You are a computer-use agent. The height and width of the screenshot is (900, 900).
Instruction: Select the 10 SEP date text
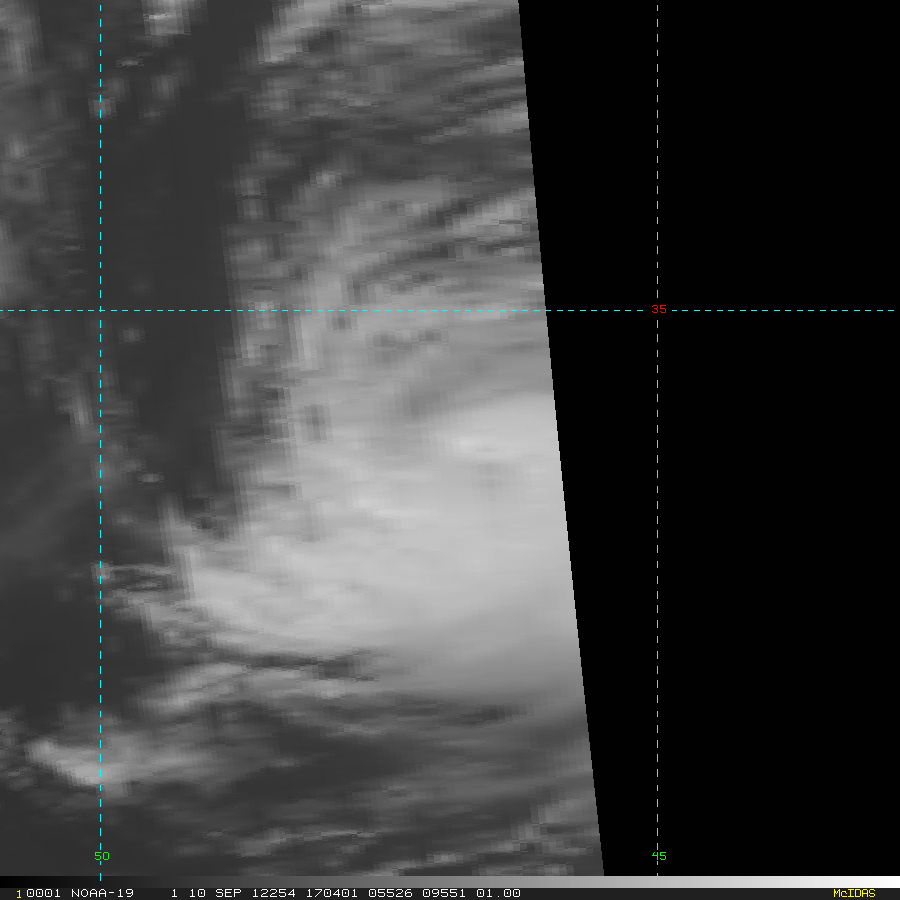coord(207,893)
